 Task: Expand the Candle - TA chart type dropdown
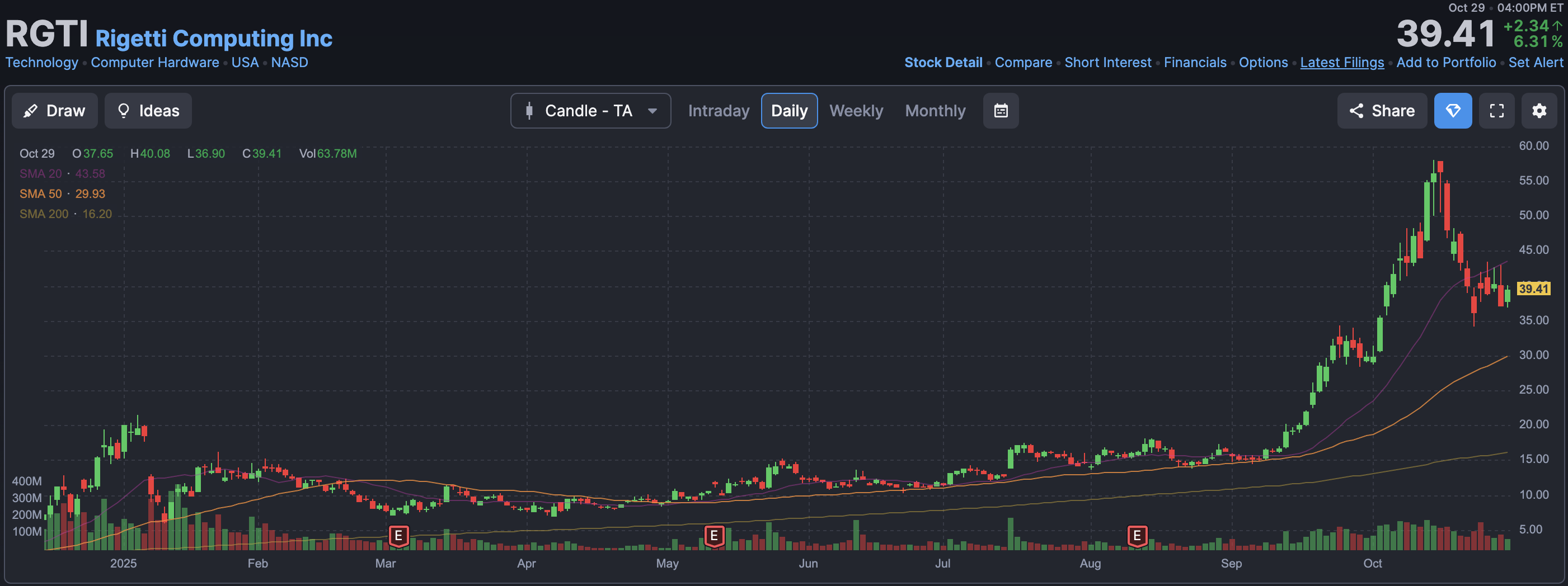coord(590,111)
